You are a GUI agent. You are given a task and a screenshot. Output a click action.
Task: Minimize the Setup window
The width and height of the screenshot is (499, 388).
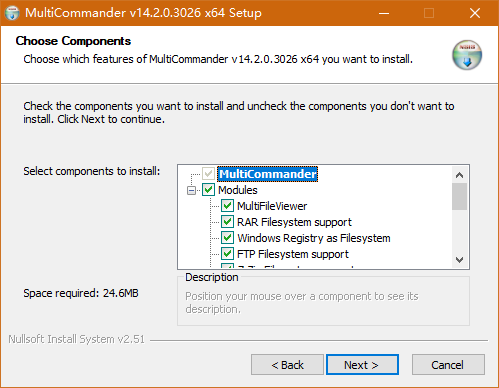(x=384, y=13)
